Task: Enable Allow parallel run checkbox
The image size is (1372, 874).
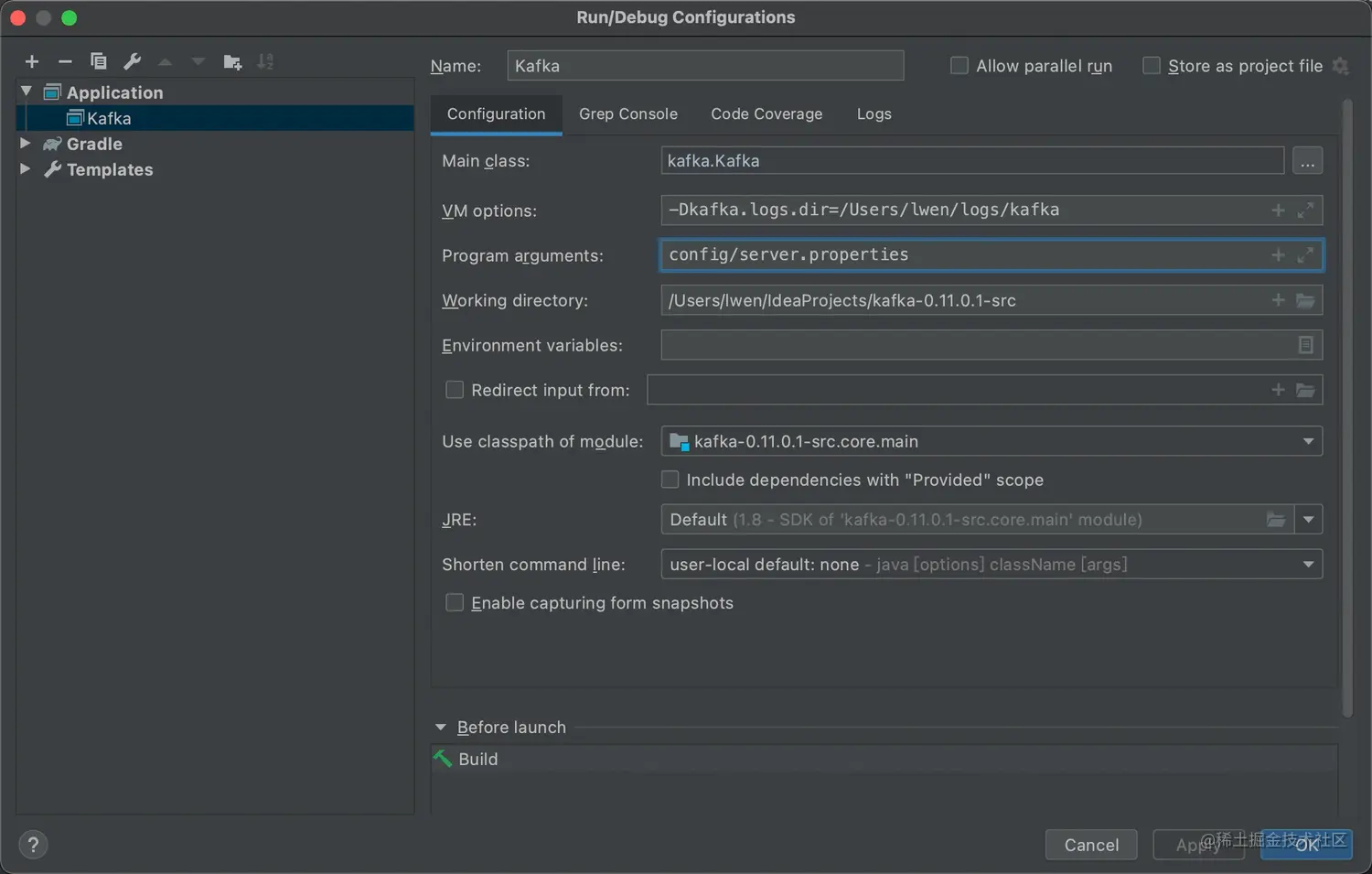Action: pyautogui.click(x=959, y=66)
